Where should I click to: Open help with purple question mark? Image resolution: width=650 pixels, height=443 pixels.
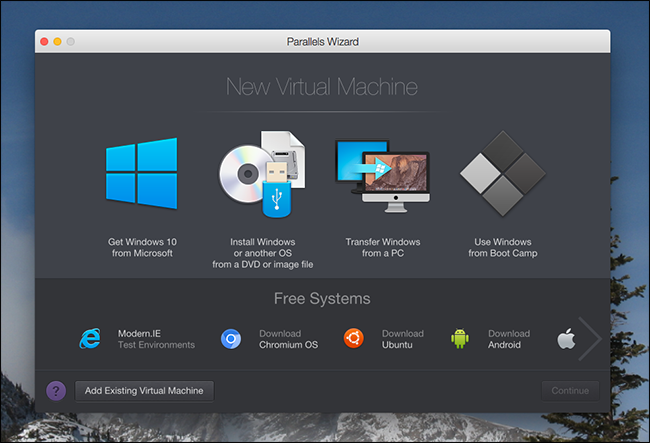(x=56, y=391)
